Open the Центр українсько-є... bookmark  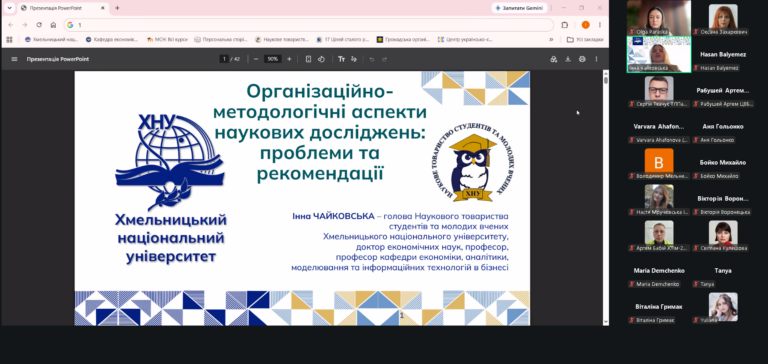coord(465,40)
